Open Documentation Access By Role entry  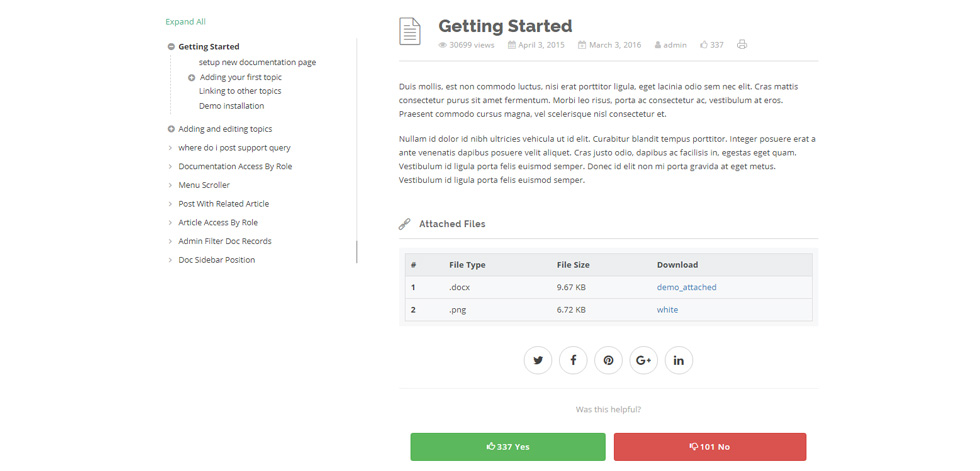tap(235, 167)
